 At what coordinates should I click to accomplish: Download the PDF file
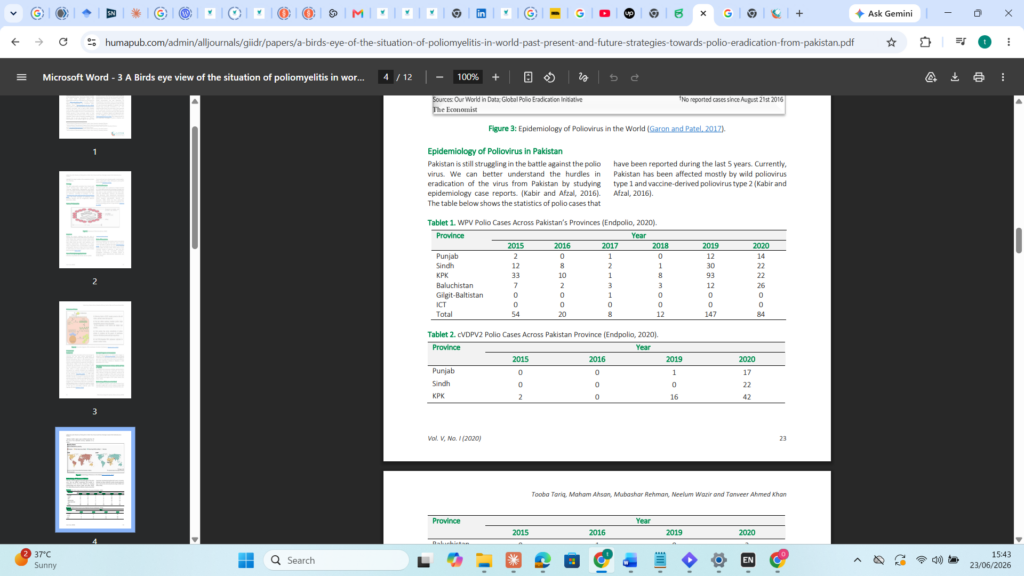955,77
